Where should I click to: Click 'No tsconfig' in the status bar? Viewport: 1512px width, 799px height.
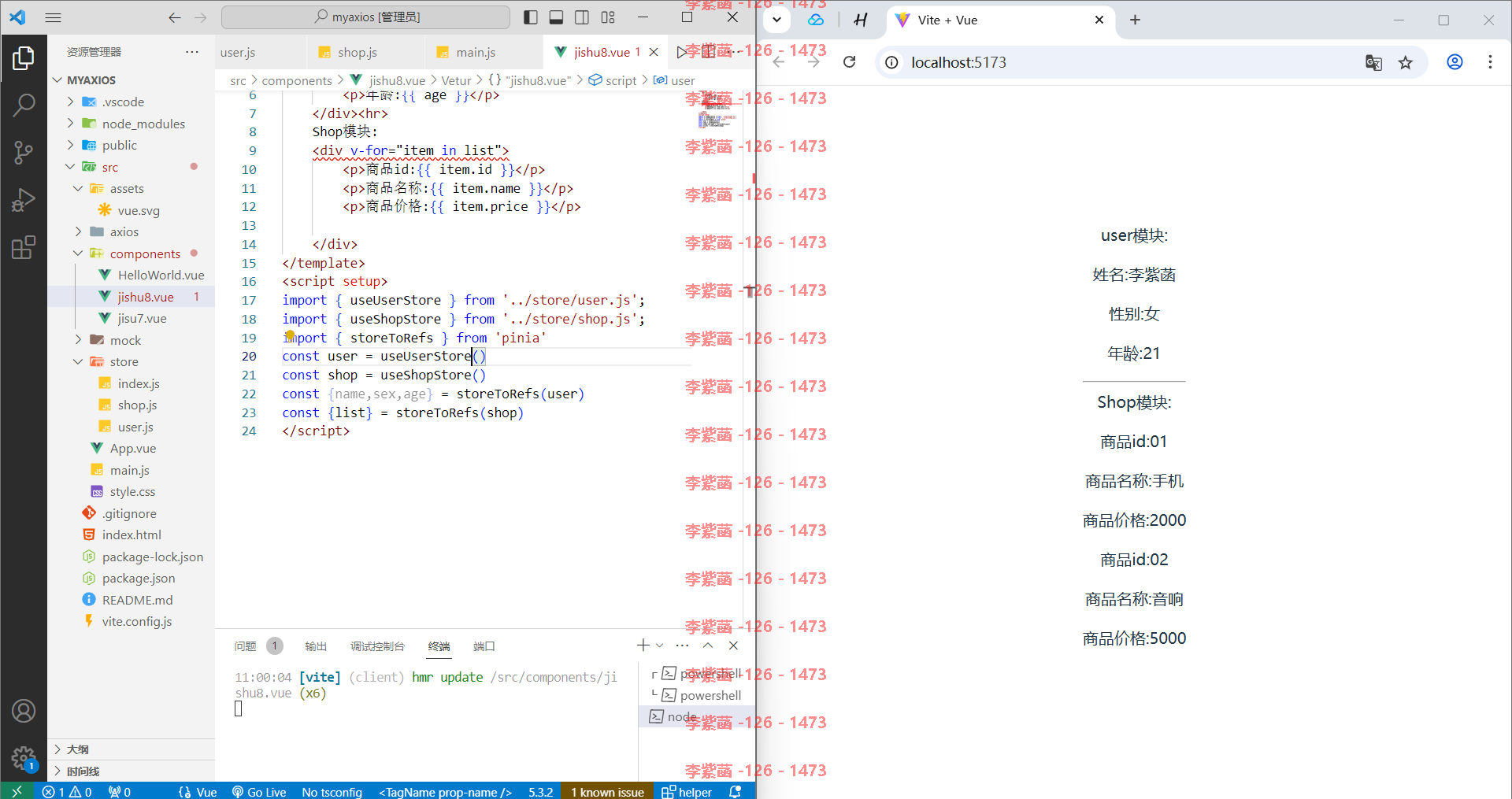(332, 791)
